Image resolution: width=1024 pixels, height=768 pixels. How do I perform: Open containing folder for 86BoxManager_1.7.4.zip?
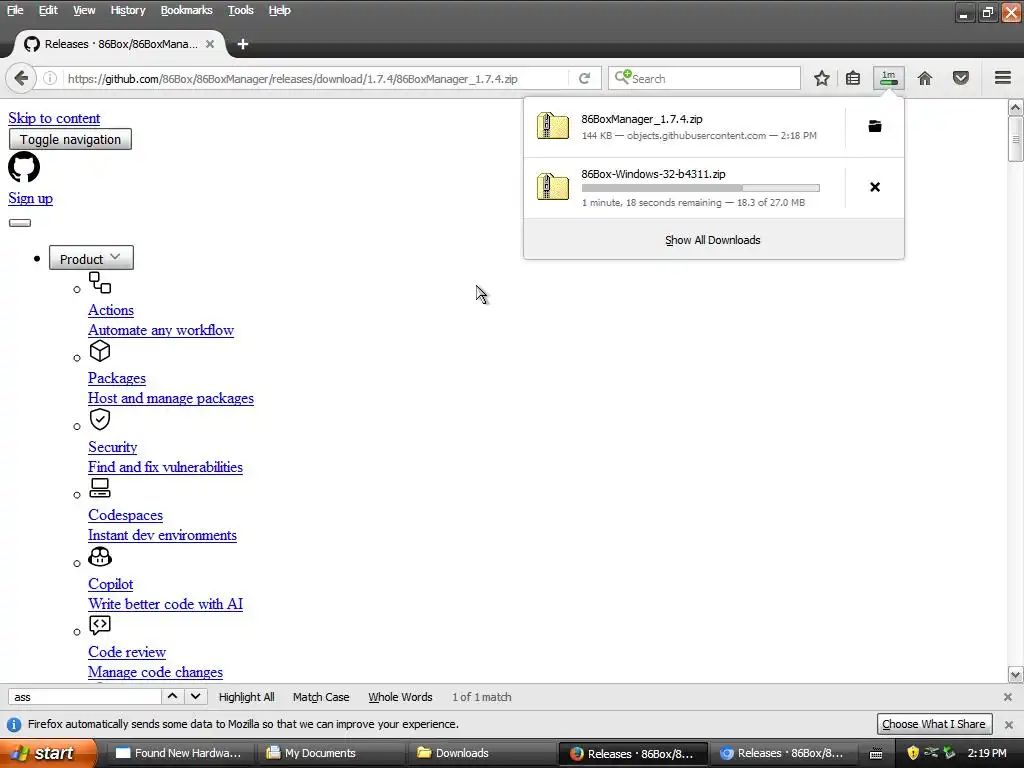(875, 126)
